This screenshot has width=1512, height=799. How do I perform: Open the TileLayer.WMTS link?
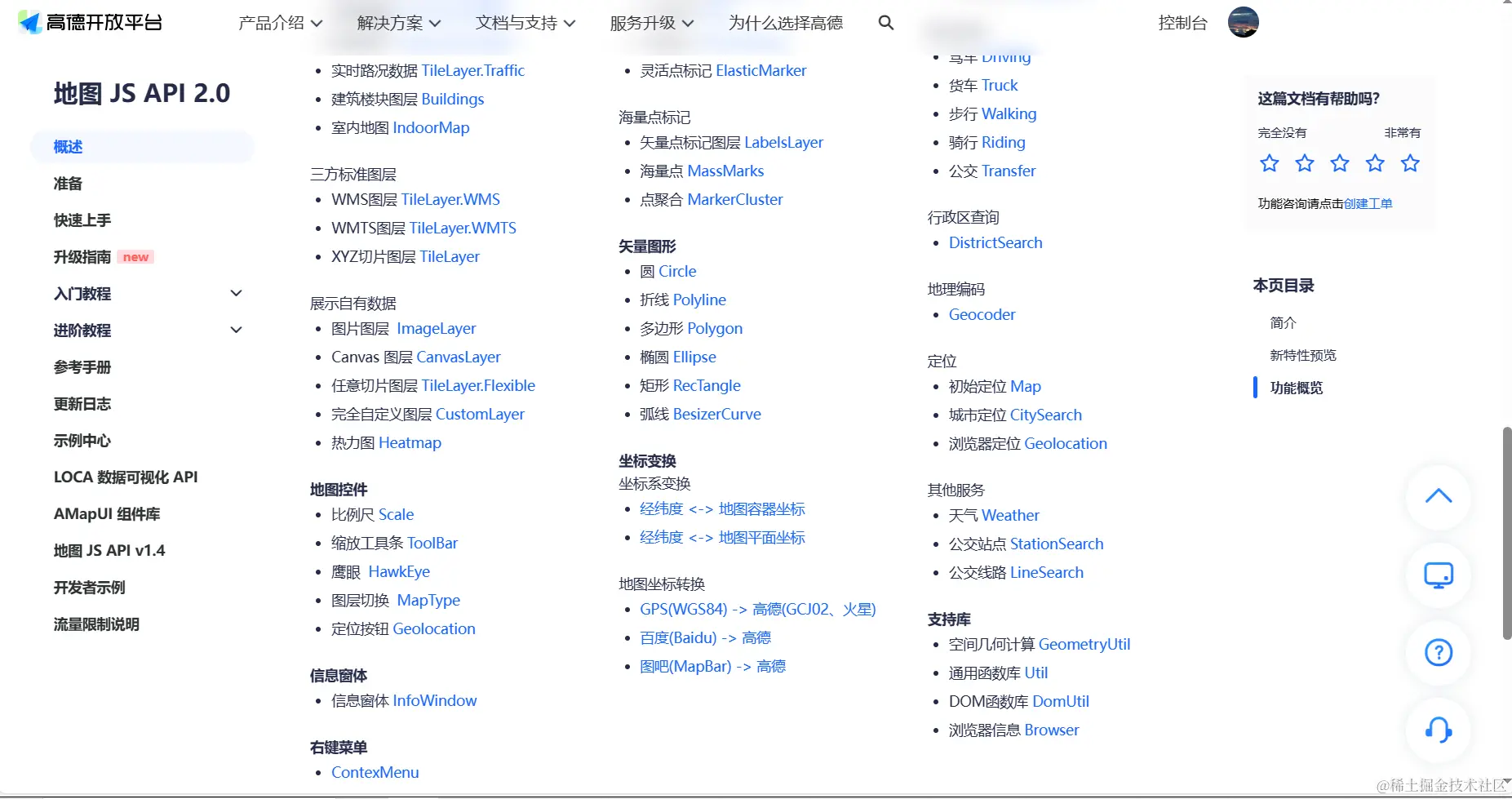(463, 228)
